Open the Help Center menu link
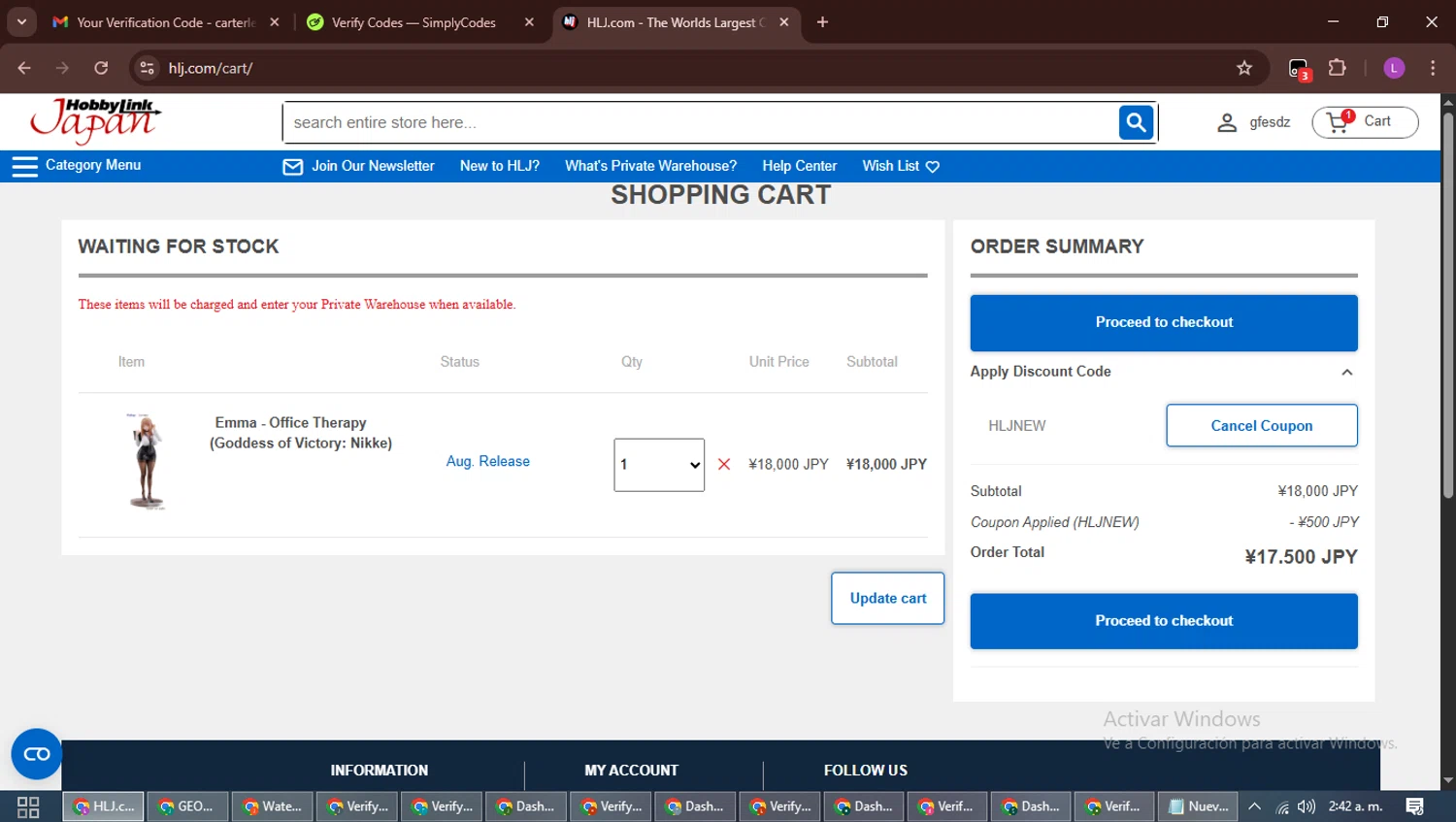 799,166
